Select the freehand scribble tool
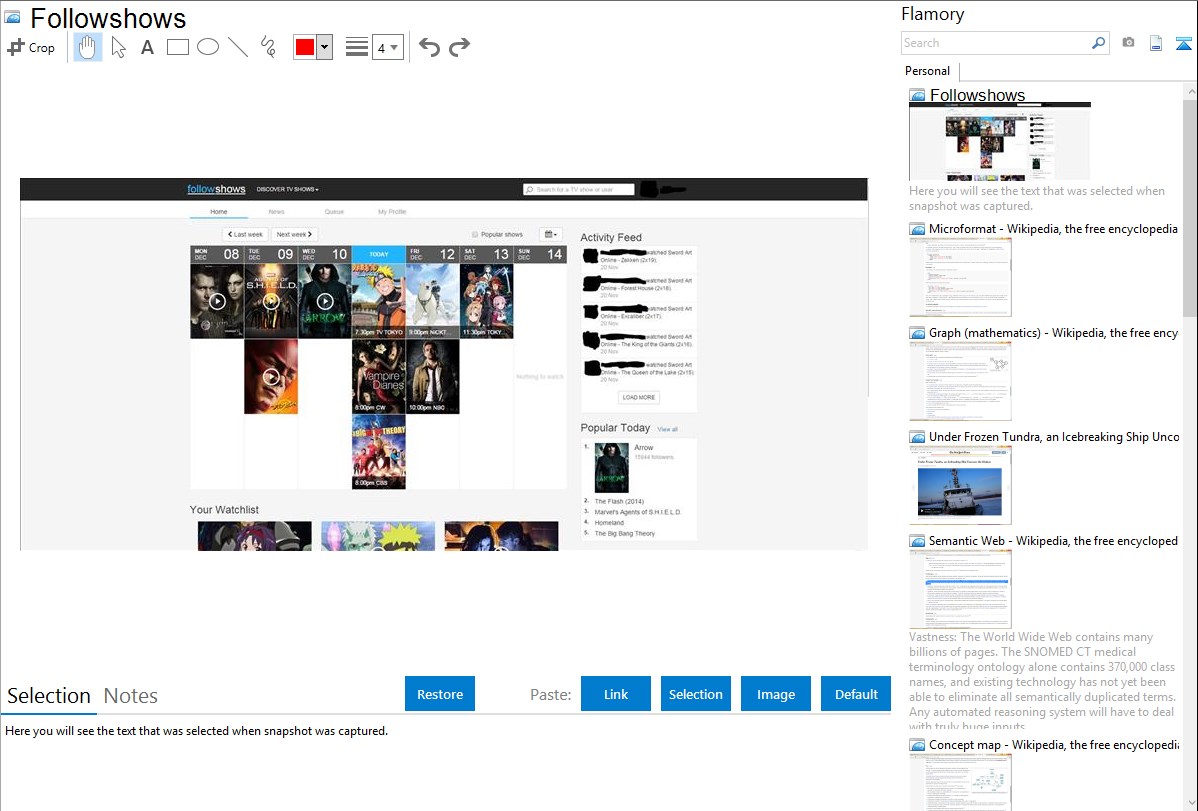This screenshot has height=811, width=1198. [x=268, y=47]
